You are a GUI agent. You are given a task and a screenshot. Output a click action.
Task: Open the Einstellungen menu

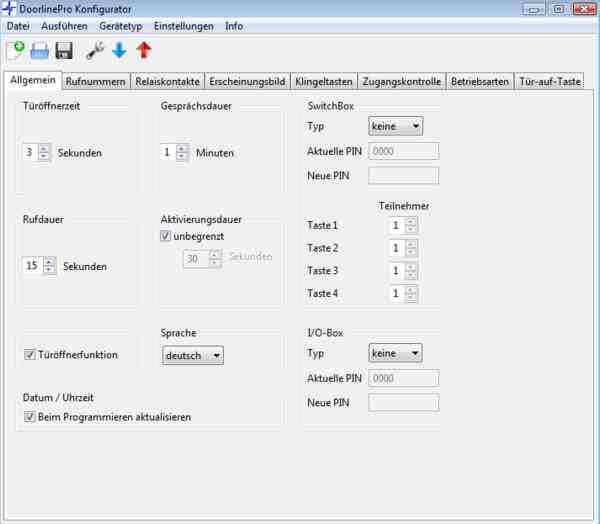point(184,26)
